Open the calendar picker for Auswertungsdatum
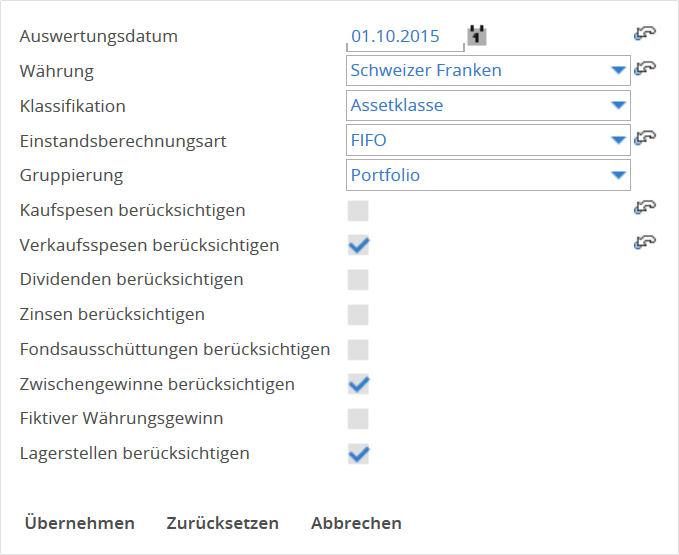Viewport: 679px width, 555px height. tap(478, 35)
